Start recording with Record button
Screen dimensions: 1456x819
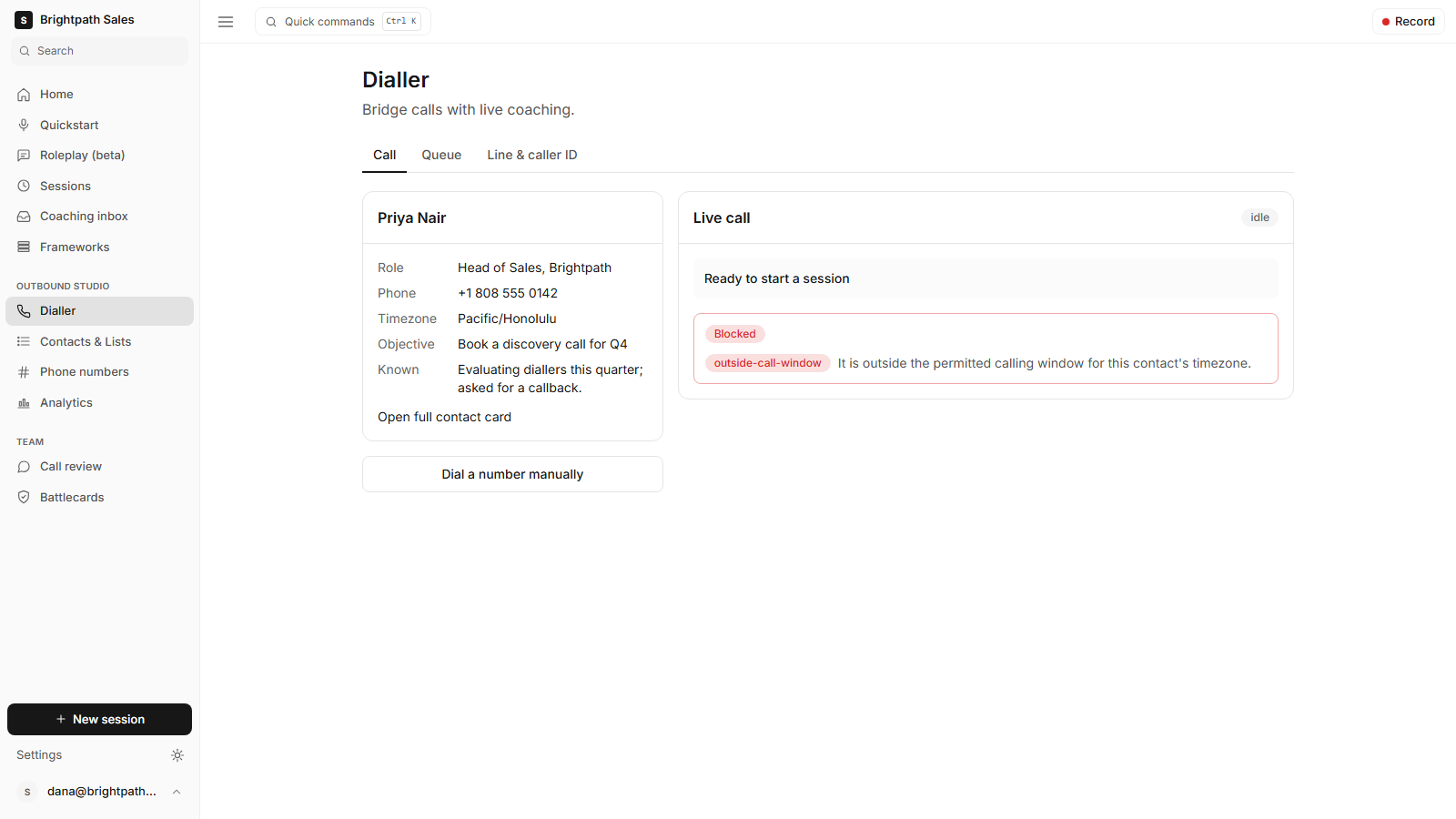coord(1408,22)
